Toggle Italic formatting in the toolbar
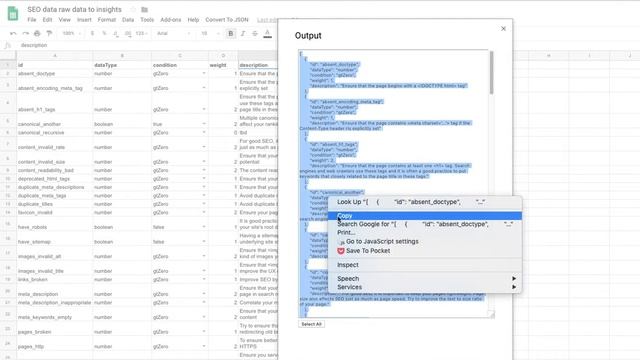 (x=243, y=33)
